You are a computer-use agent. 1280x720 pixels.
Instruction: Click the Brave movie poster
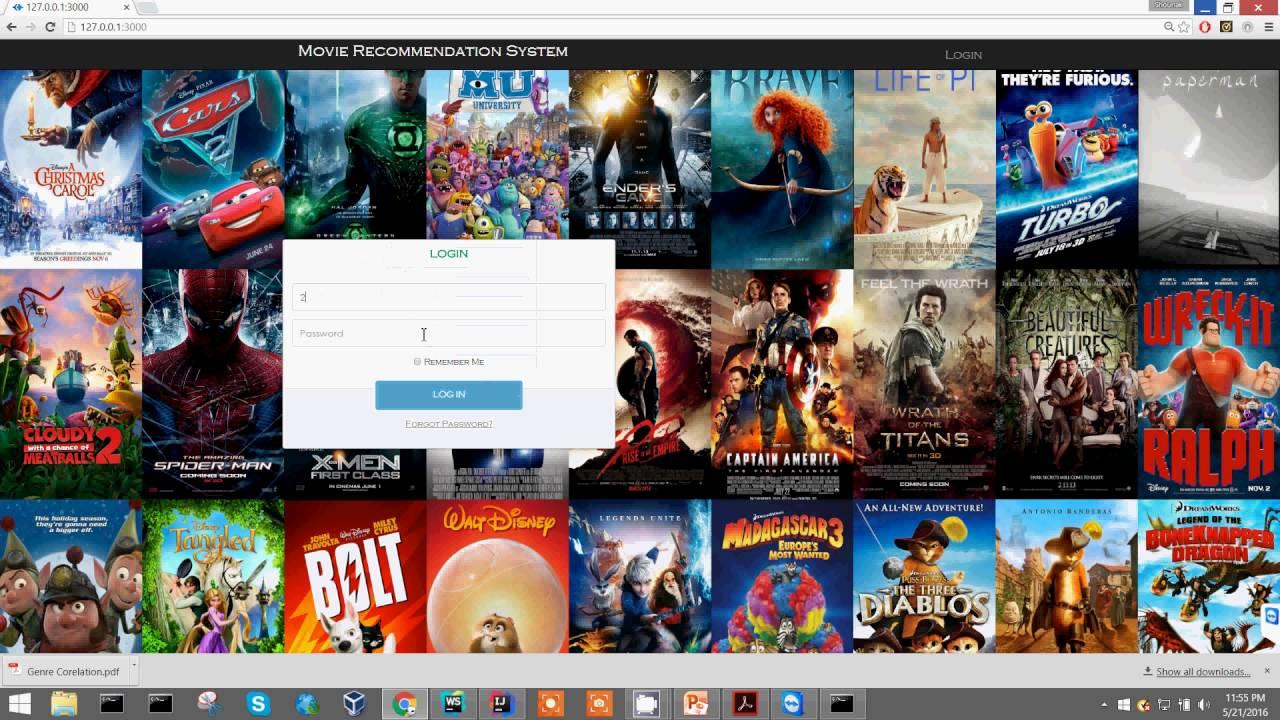(782, 168)
